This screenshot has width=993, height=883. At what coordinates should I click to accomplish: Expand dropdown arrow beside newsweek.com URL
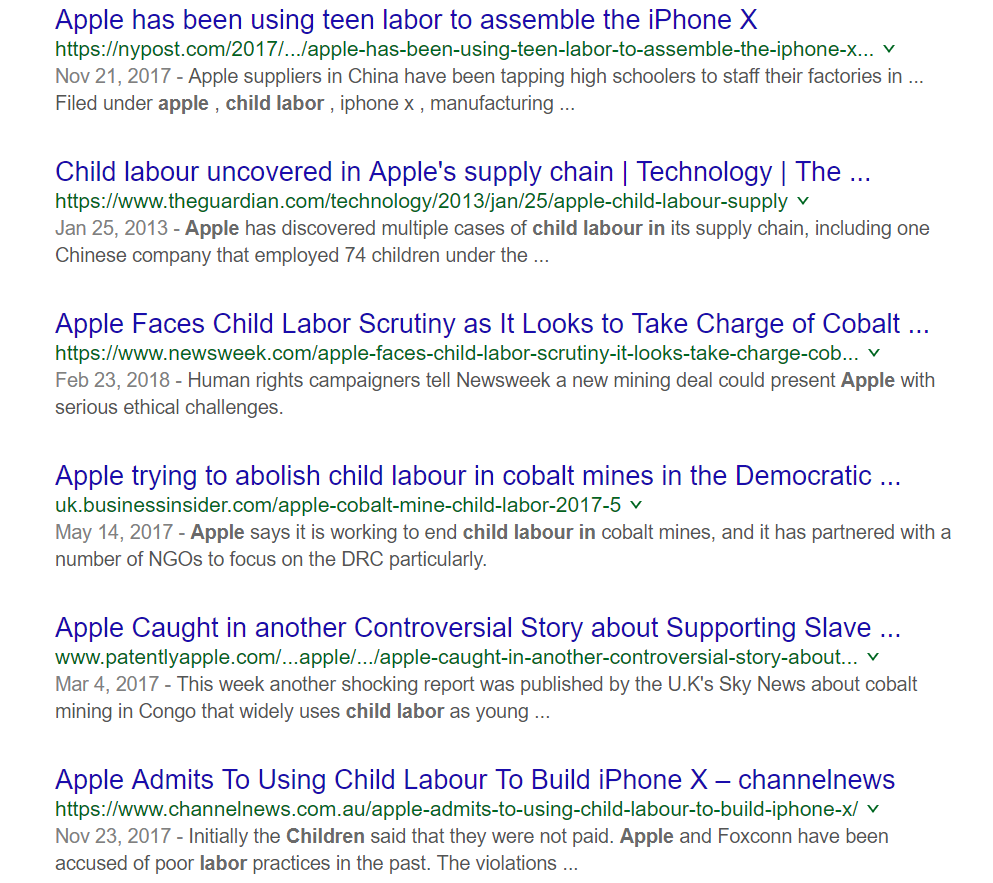point(874,353)
